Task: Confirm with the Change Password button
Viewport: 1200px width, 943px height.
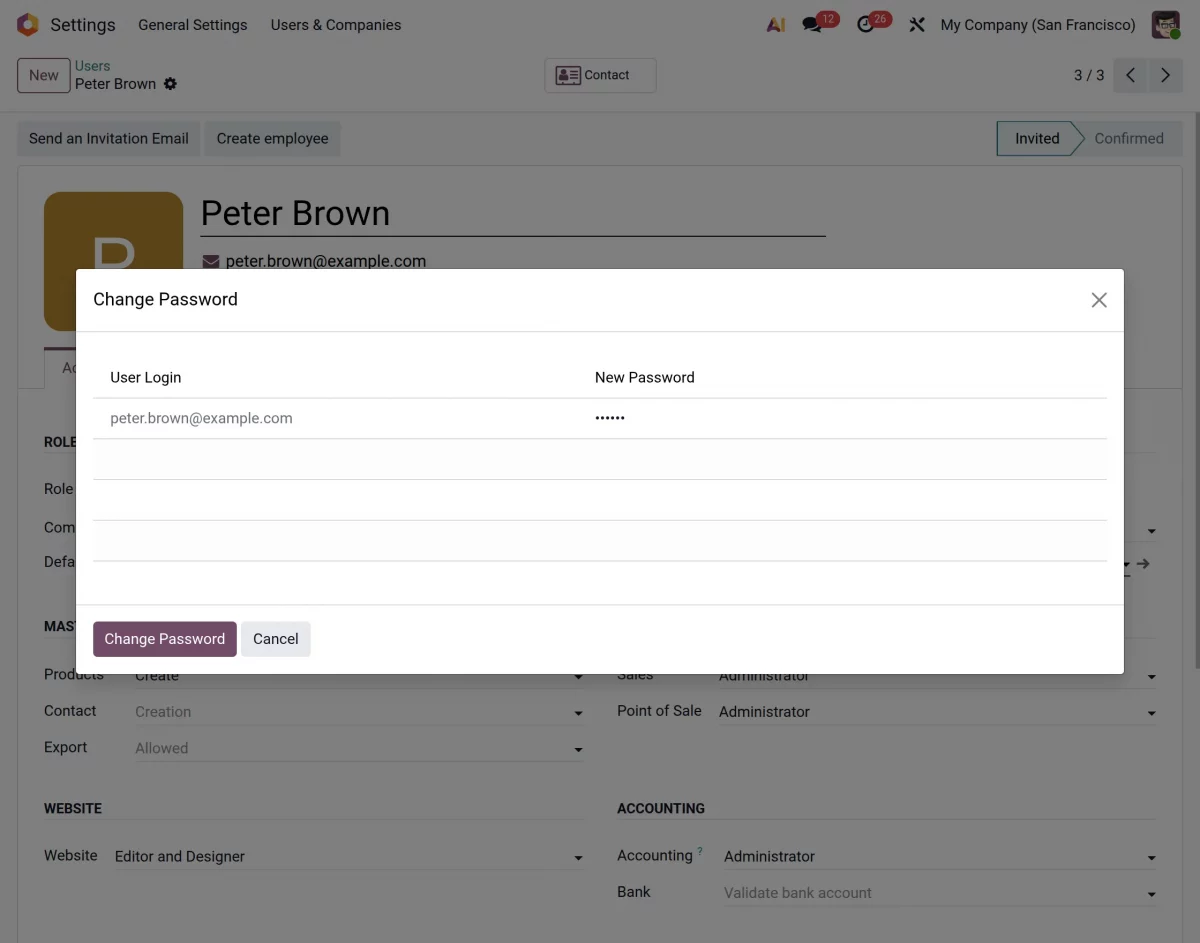Action: (x=165, y=639)
